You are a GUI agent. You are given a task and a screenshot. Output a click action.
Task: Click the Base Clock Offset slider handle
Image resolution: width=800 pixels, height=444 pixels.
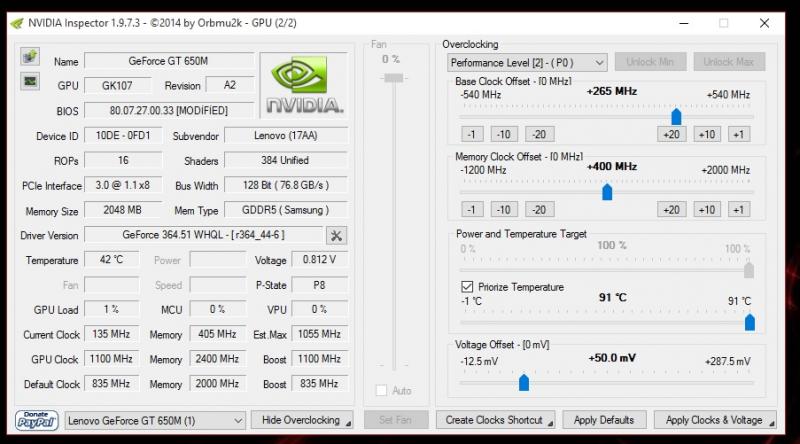tap(676, 116)
